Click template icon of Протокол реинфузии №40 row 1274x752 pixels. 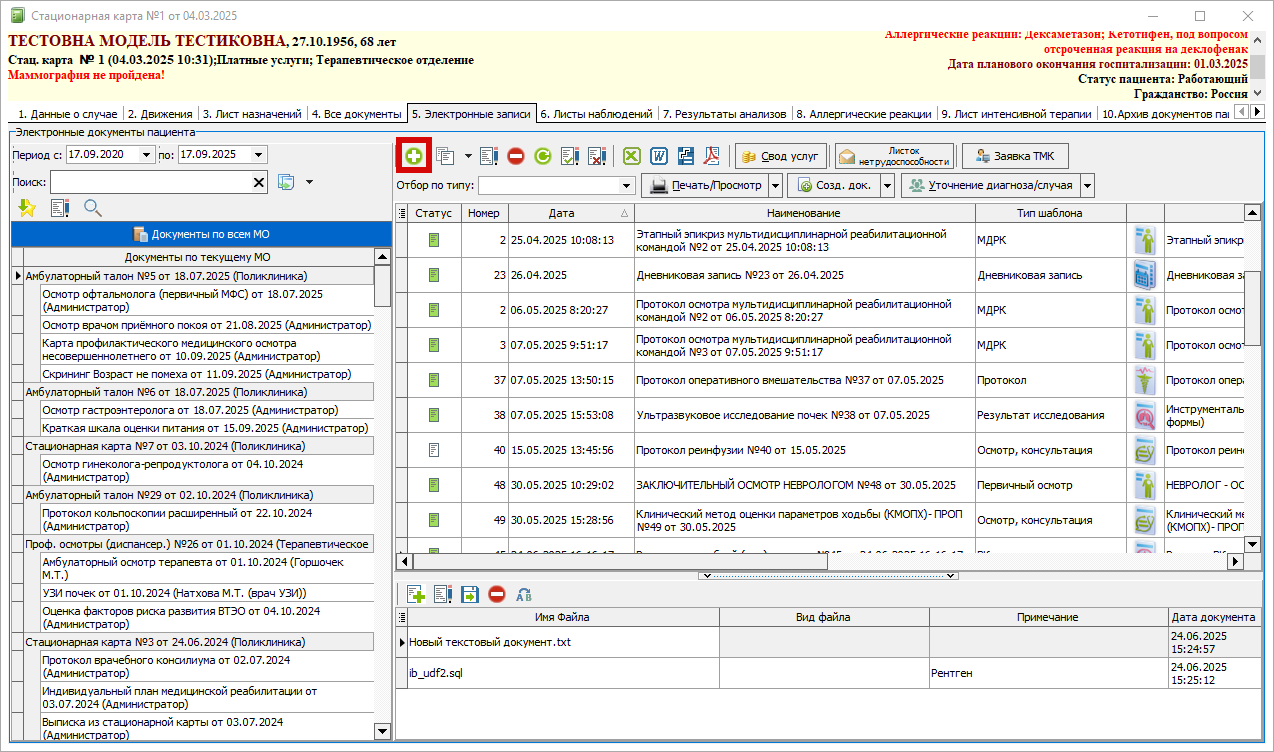pos(1145,450)
